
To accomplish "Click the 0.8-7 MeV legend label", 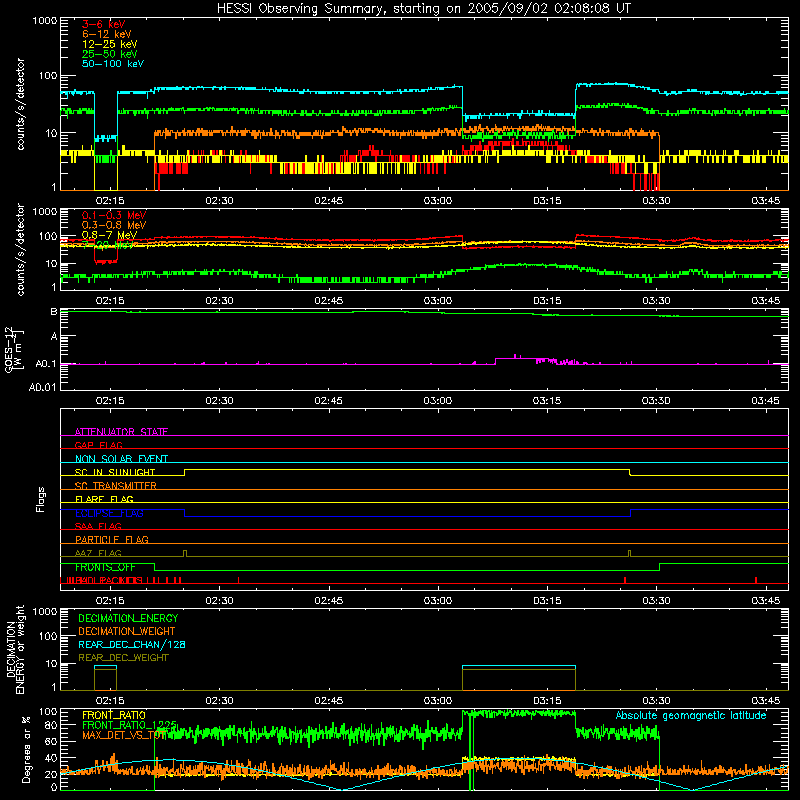I will pyautogui.click(x=109, y=235).
